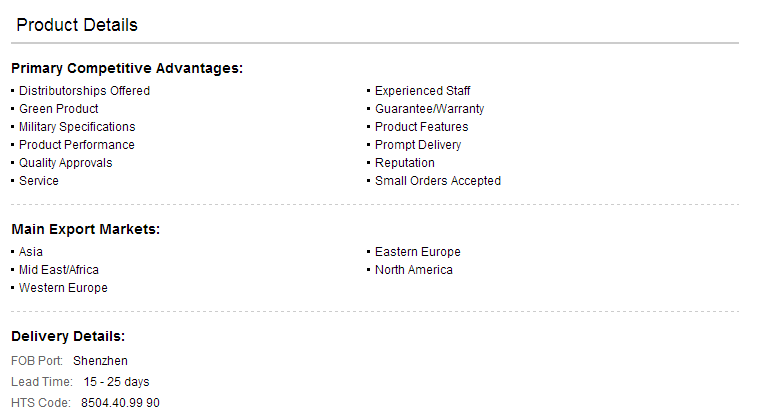Click the Product Features text

(421, 127)
